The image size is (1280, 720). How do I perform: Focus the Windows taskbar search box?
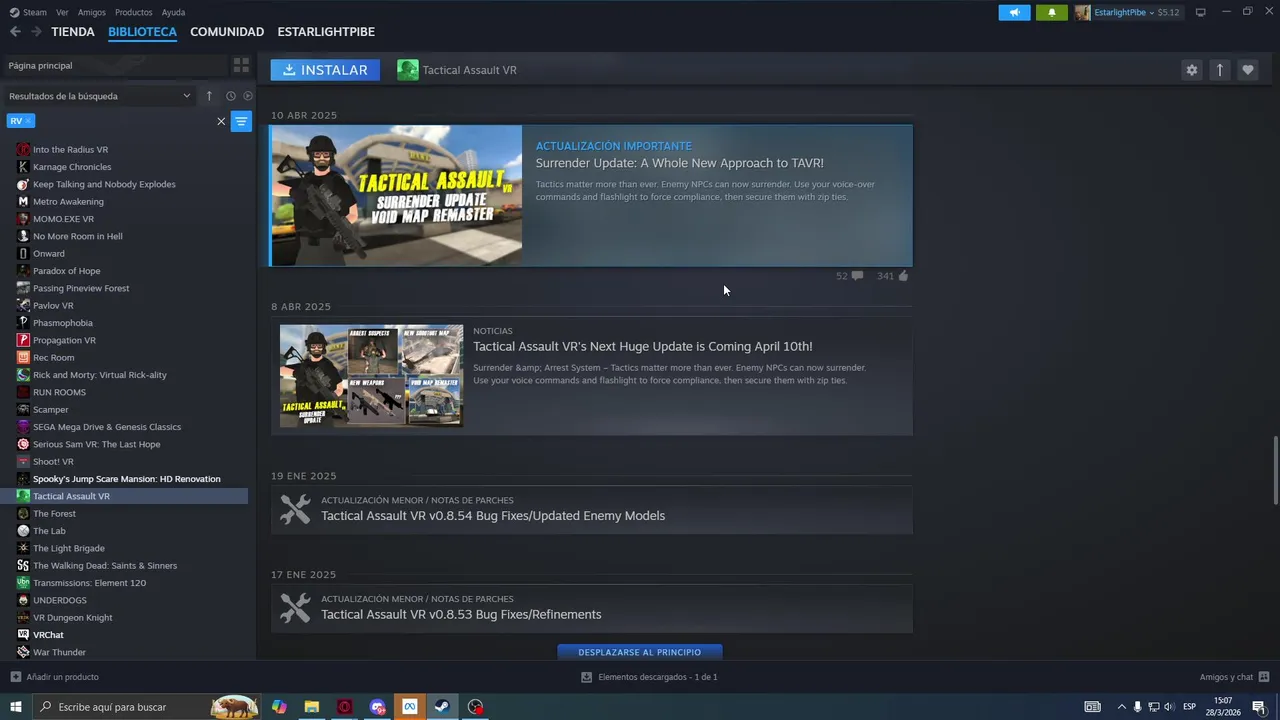tap(146, 707)
